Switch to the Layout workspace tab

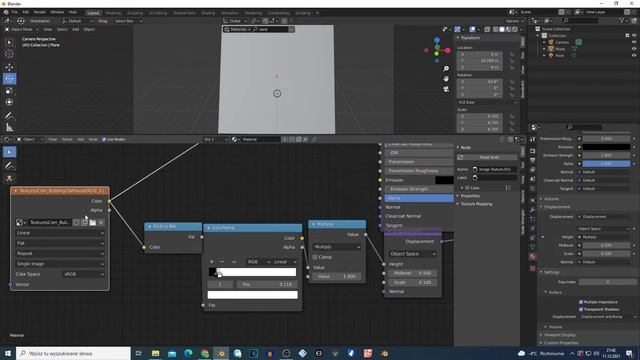[x=93, y=13]
